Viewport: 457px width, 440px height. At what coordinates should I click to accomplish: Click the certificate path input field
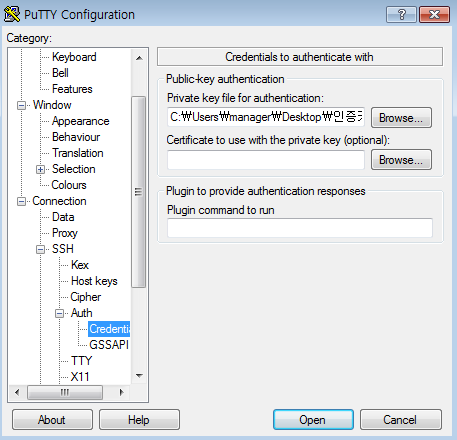coord(266,160)
